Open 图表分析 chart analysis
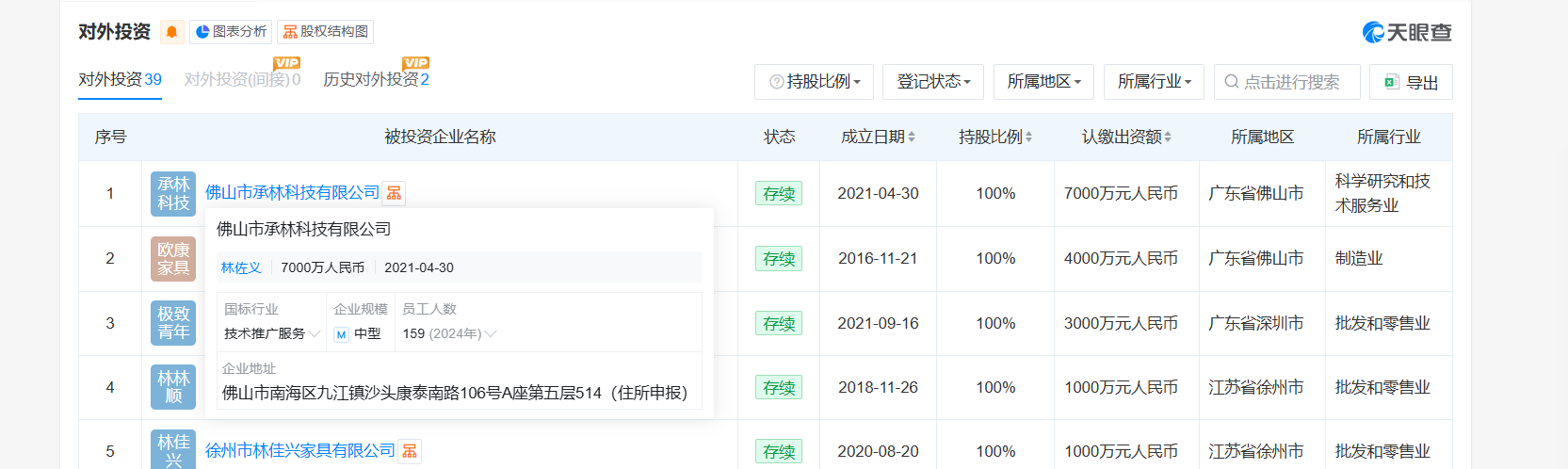Screen dimensions: 1568x469 click(231, 32)
